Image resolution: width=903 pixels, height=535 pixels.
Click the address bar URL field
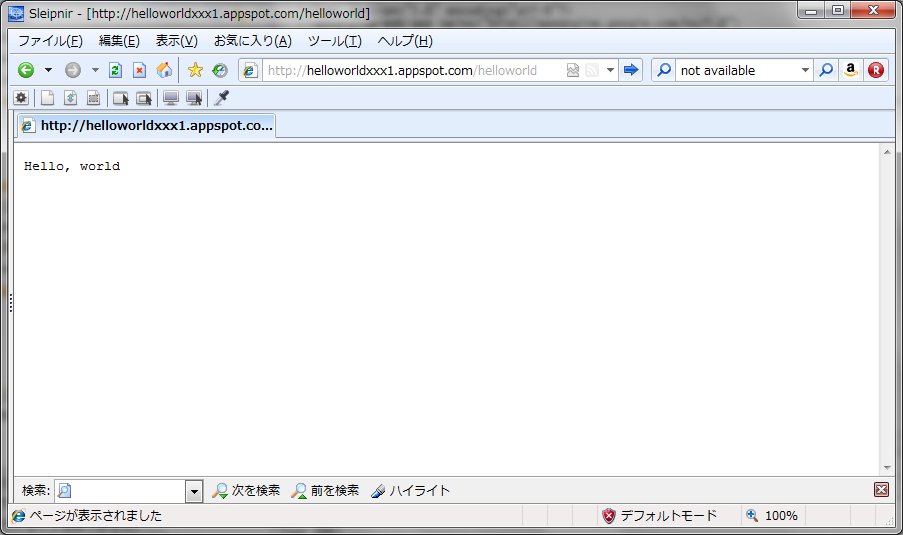(412, 70)
